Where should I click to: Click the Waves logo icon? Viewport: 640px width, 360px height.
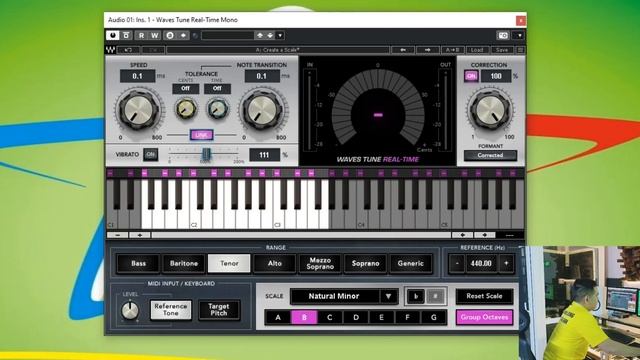click(x=110, y=50)
